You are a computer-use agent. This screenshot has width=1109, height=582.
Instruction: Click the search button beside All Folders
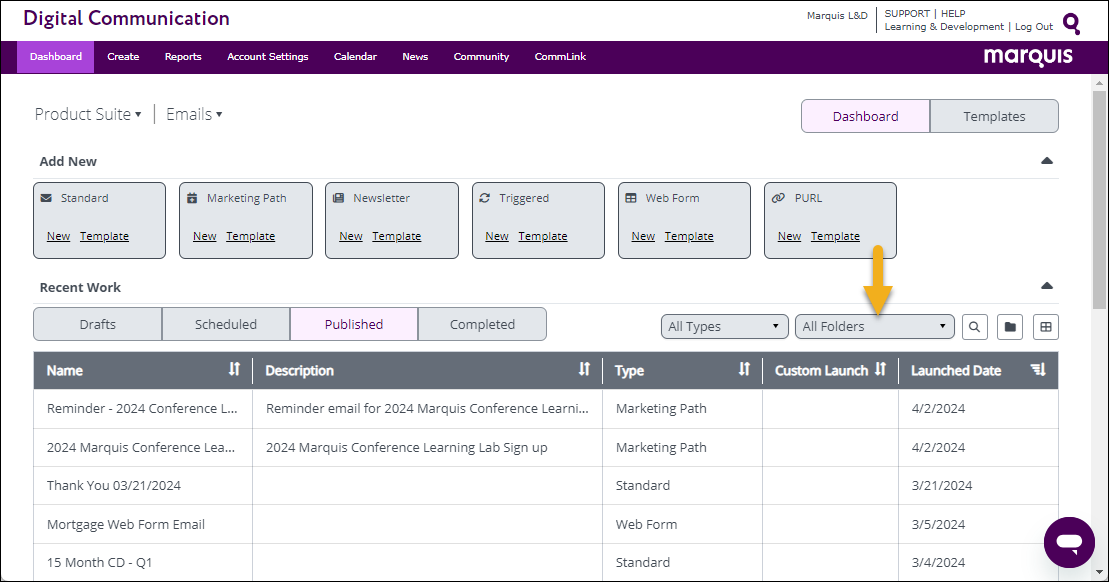point(975,327)
